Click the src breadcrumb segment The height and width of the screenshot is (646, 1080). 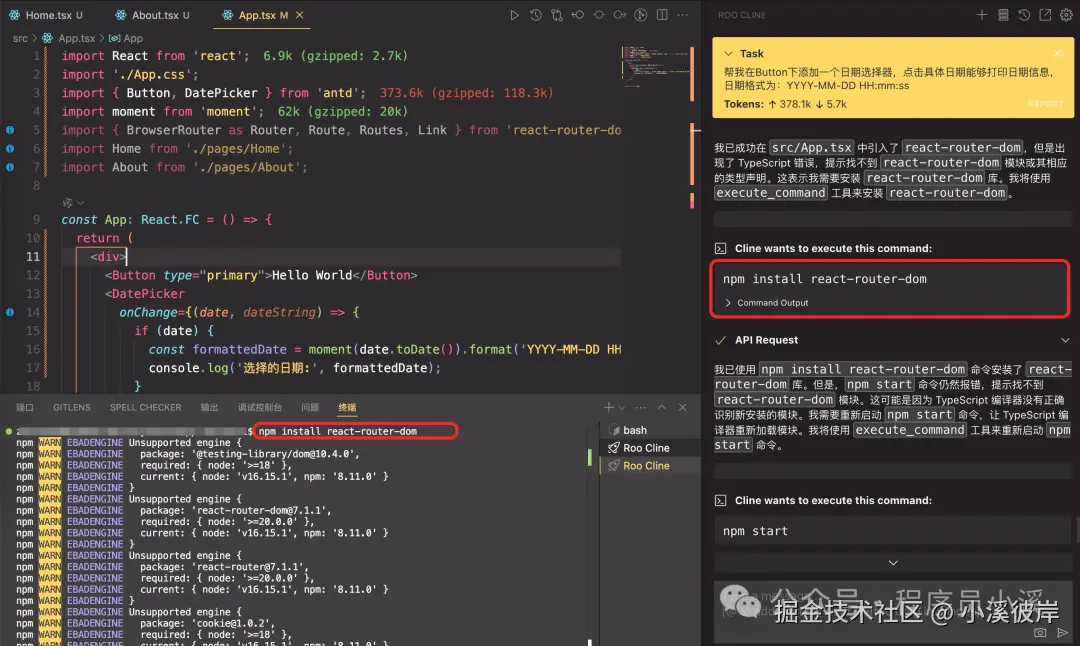pos(20,39)
